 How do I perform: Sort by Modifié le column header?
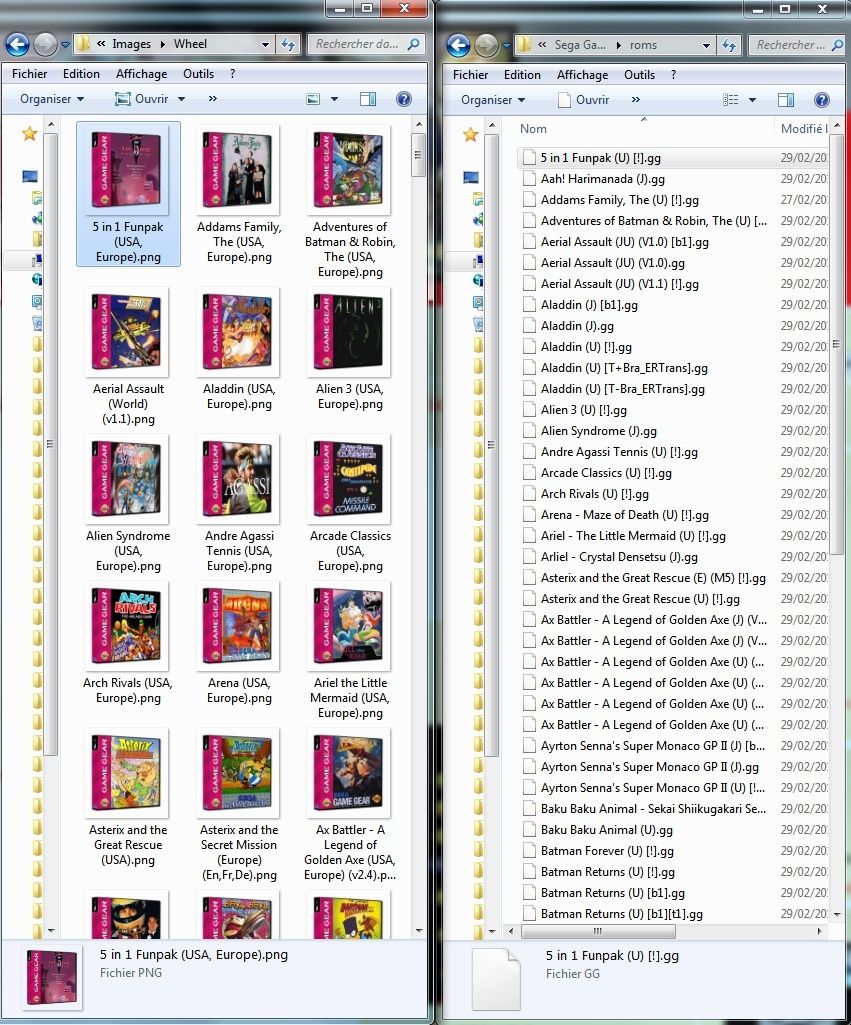(803, 129)
